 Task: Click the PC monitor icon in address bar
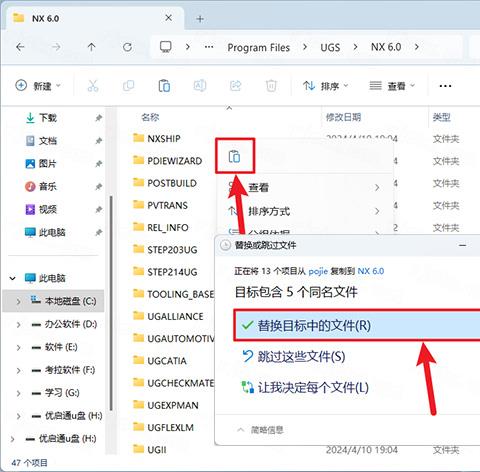[166, 47]
